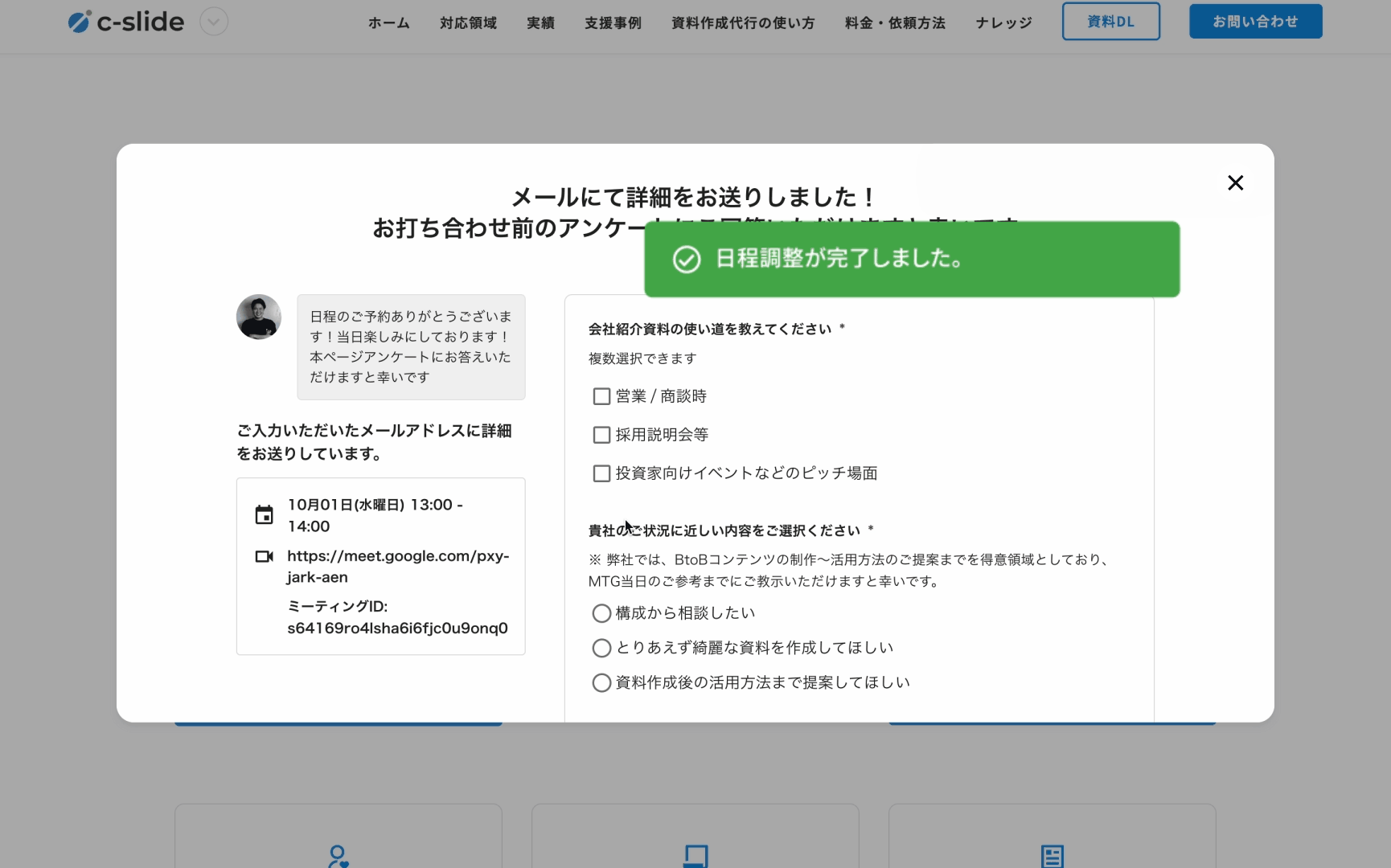Open the ホーム menu item
This screenshot has width=1391, height=868.
[388, 23]
